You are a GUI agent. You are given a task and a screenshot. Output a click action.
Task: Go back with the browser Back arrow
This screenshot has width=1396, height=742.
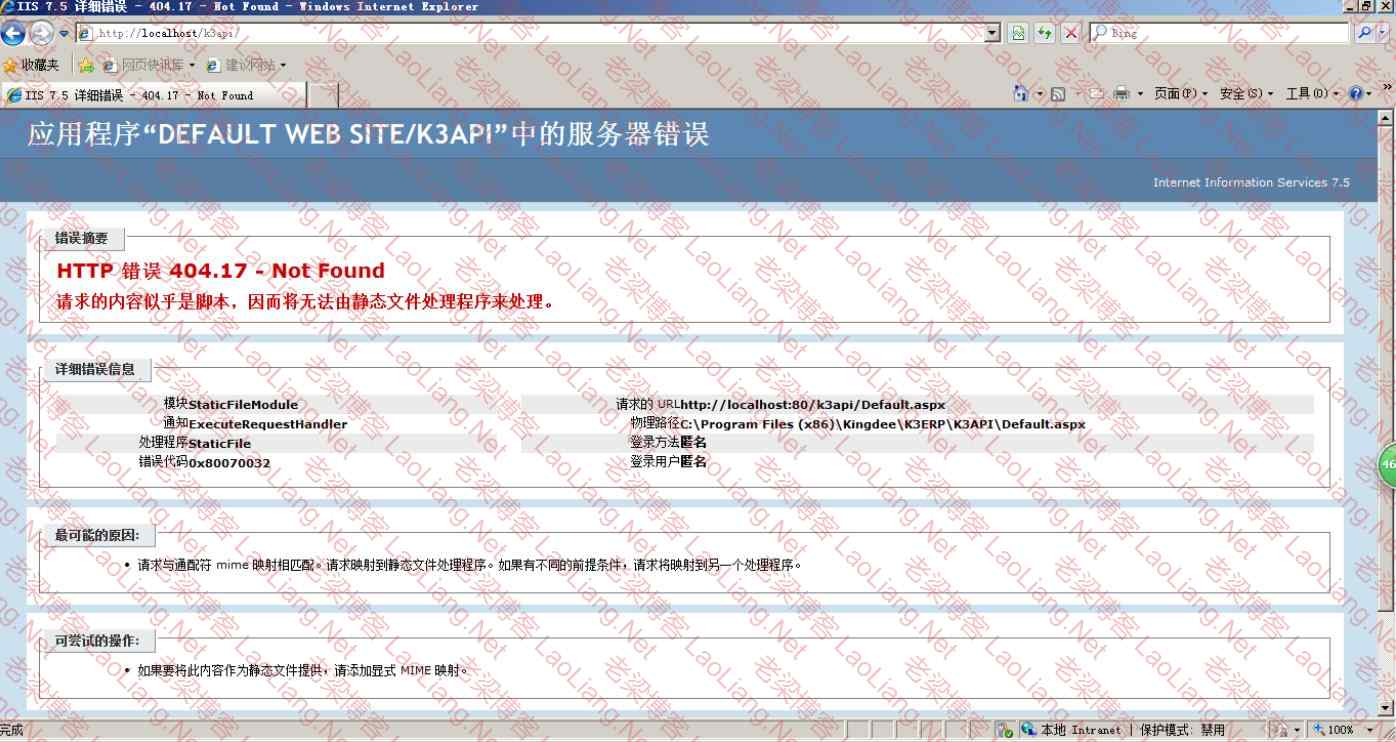coord(13,33)
